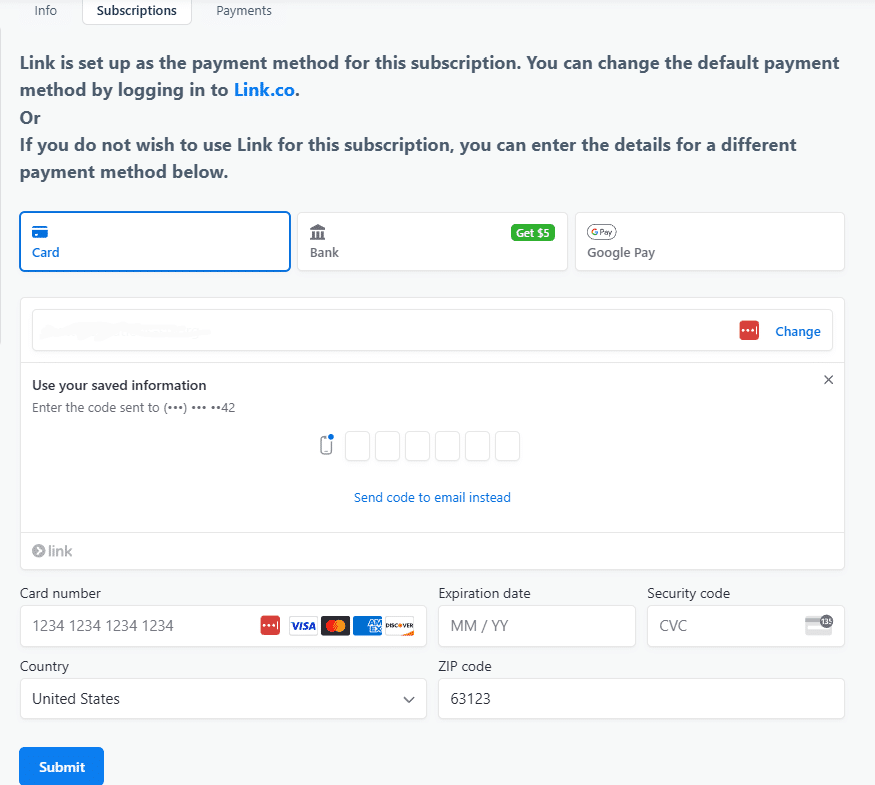Click Change next to saved email

point(797,331)
